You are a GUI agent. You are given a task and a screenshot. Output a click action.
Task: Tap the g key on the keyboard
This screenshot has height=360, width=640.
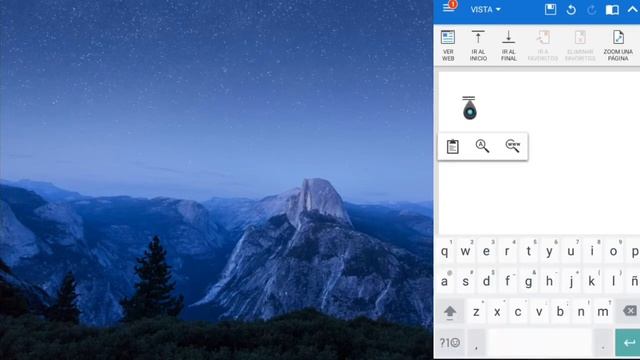point(529,281)
